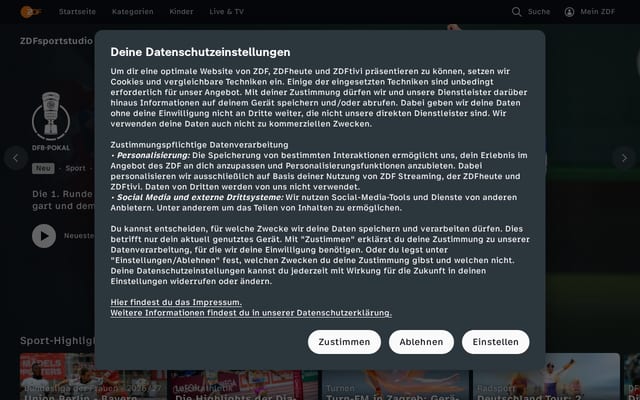Click the 'Personalisierung:' bold label
This screenshot has height=400, width=640.
[153, 156]
